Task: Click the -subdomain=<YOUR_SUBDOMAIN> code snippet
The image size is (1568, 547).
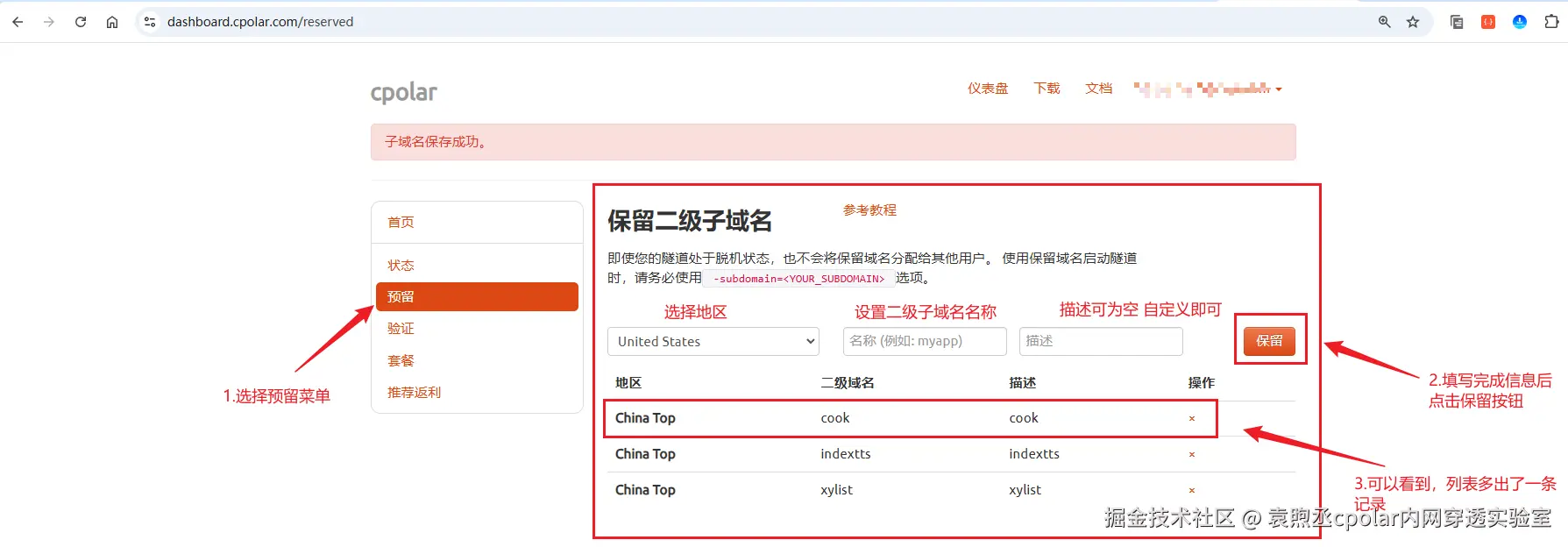Action: pos(798,279)
